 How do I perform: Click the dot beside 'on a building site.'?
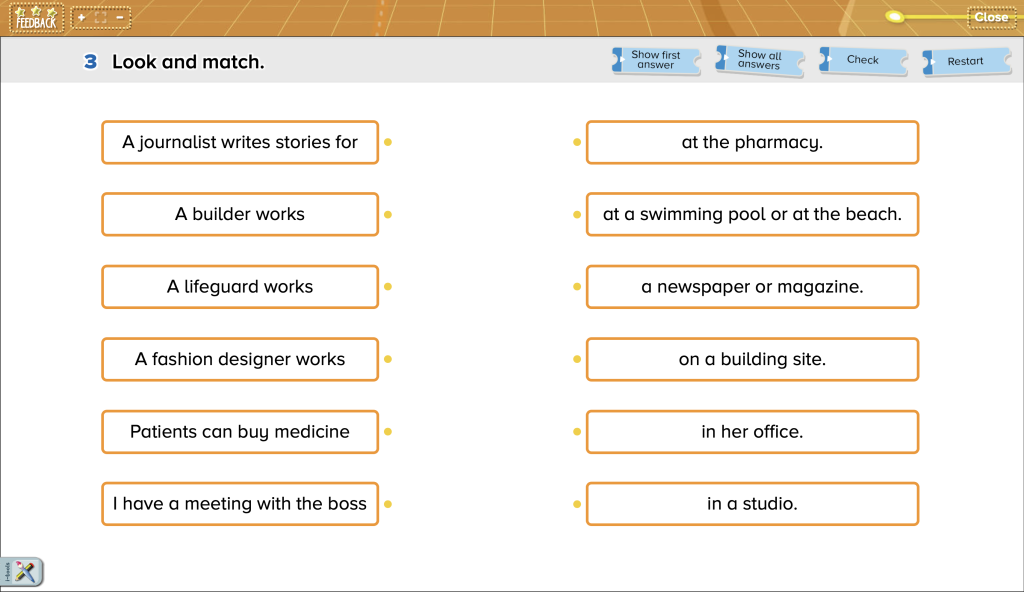(577, 359)
